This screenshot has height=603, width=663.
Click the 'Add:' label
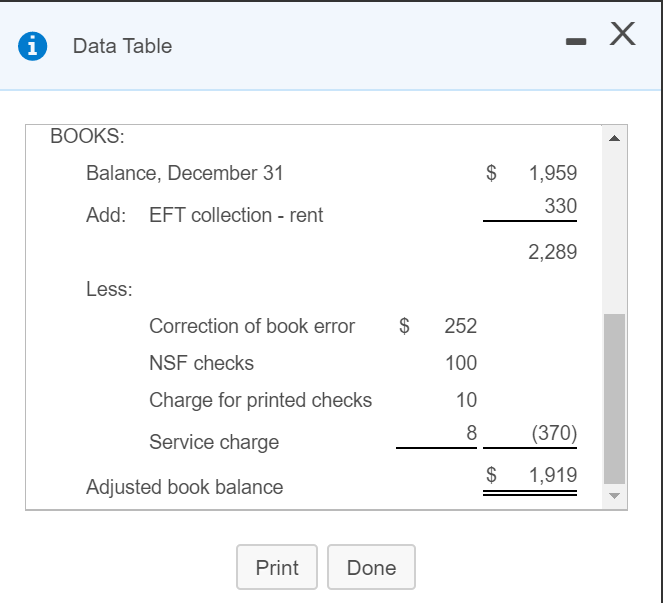[106, 215]
